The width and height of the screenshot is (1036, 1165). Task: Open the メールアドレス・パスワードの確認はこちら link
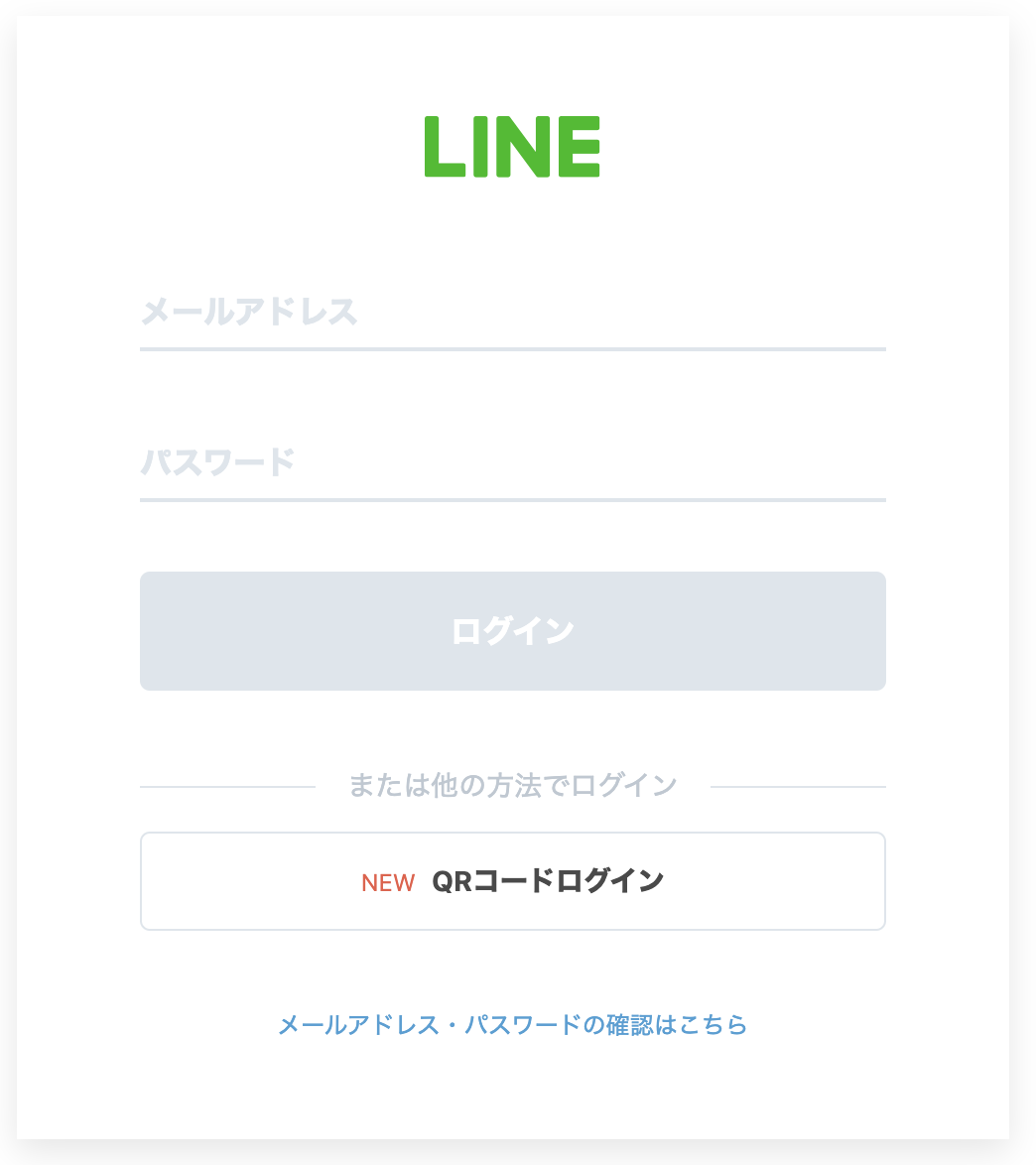(512, 1025)
